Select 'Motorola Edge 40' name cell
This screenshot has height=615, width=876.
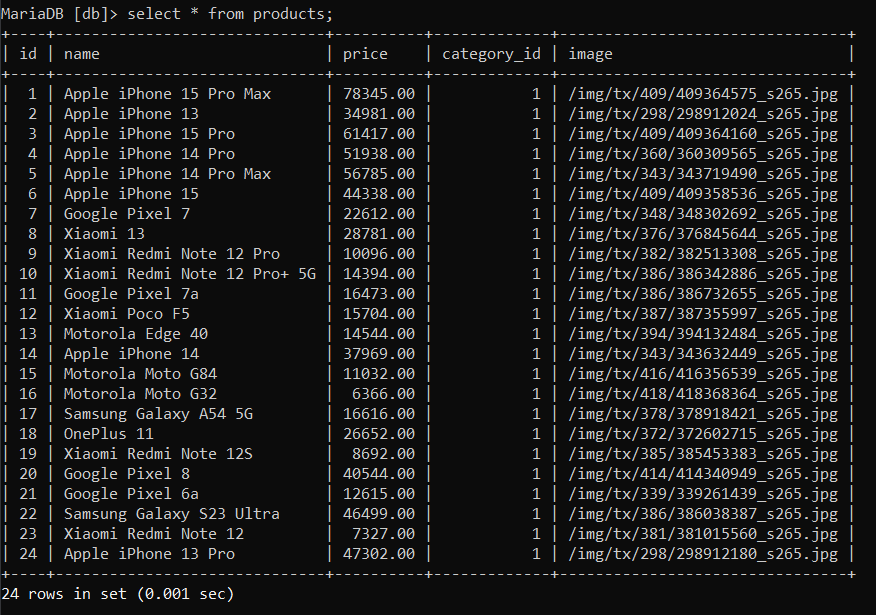(135, 334)
